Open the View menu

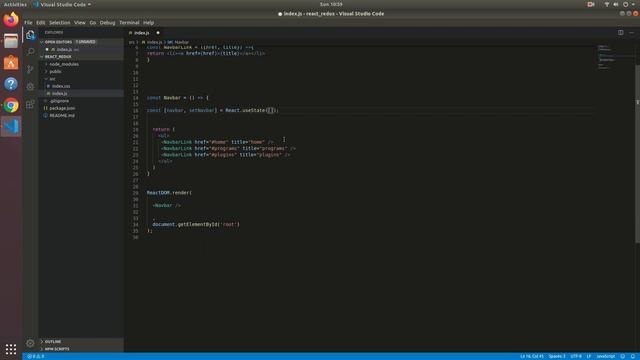pyautogui.click(x=80, y=22)
